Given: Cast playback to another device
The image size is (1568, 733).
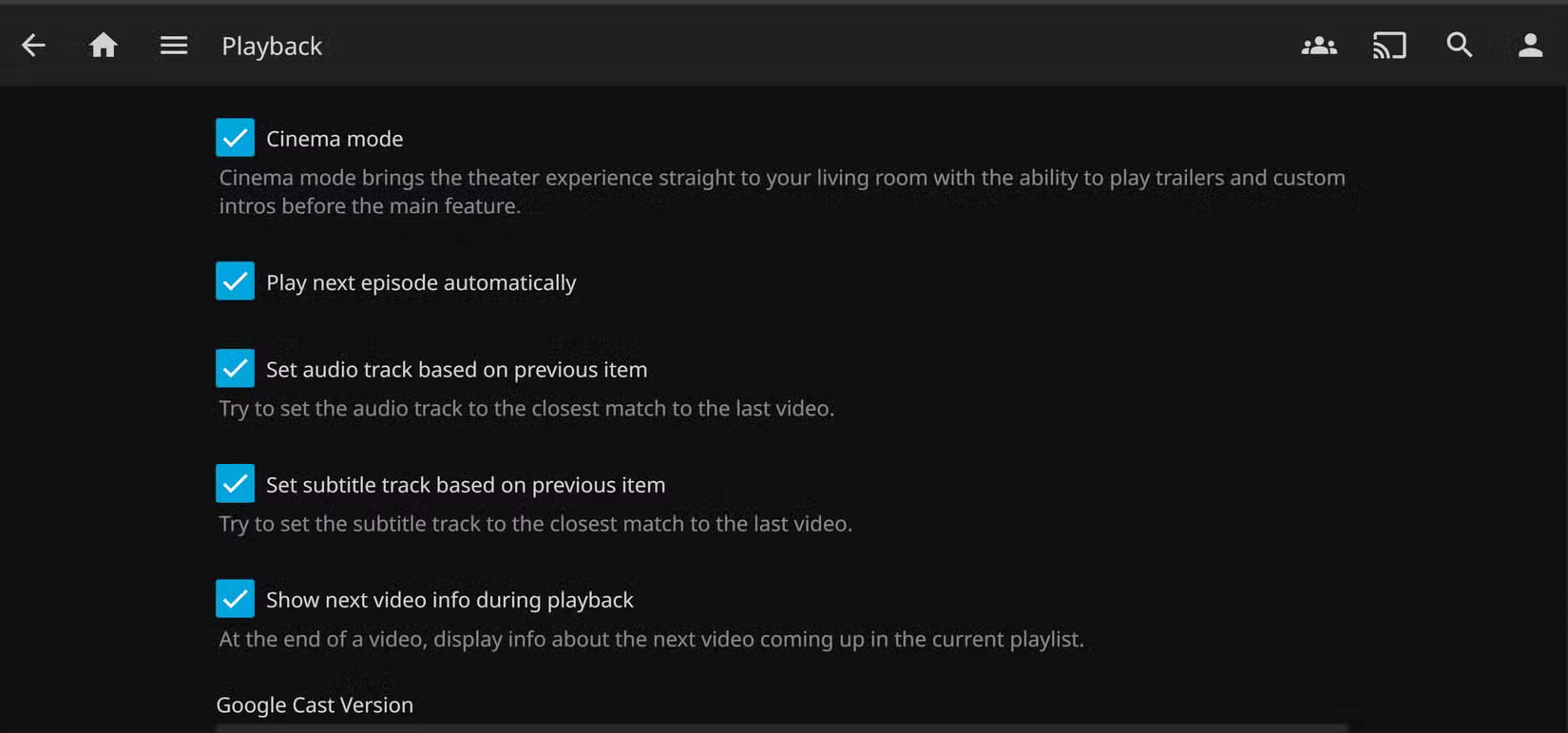Looking at the screenshot, I should tap(1389, 45).
